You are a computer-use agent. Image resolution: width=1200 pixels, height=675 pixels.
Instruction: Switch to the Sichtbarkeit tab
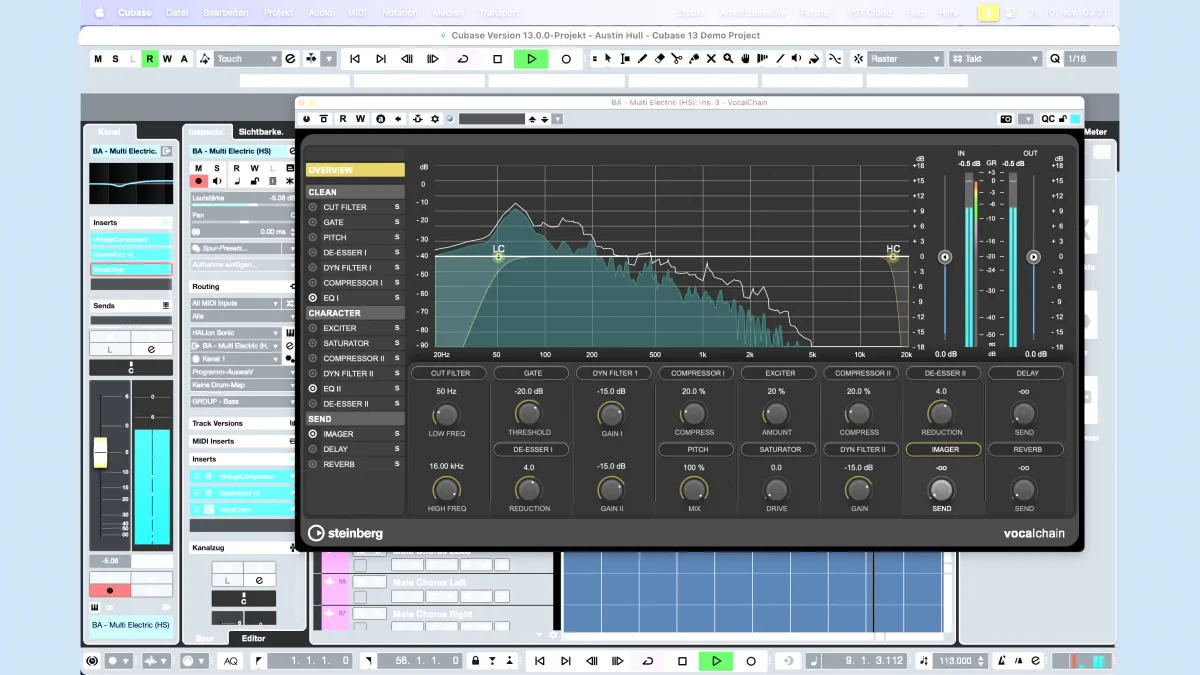261,131
